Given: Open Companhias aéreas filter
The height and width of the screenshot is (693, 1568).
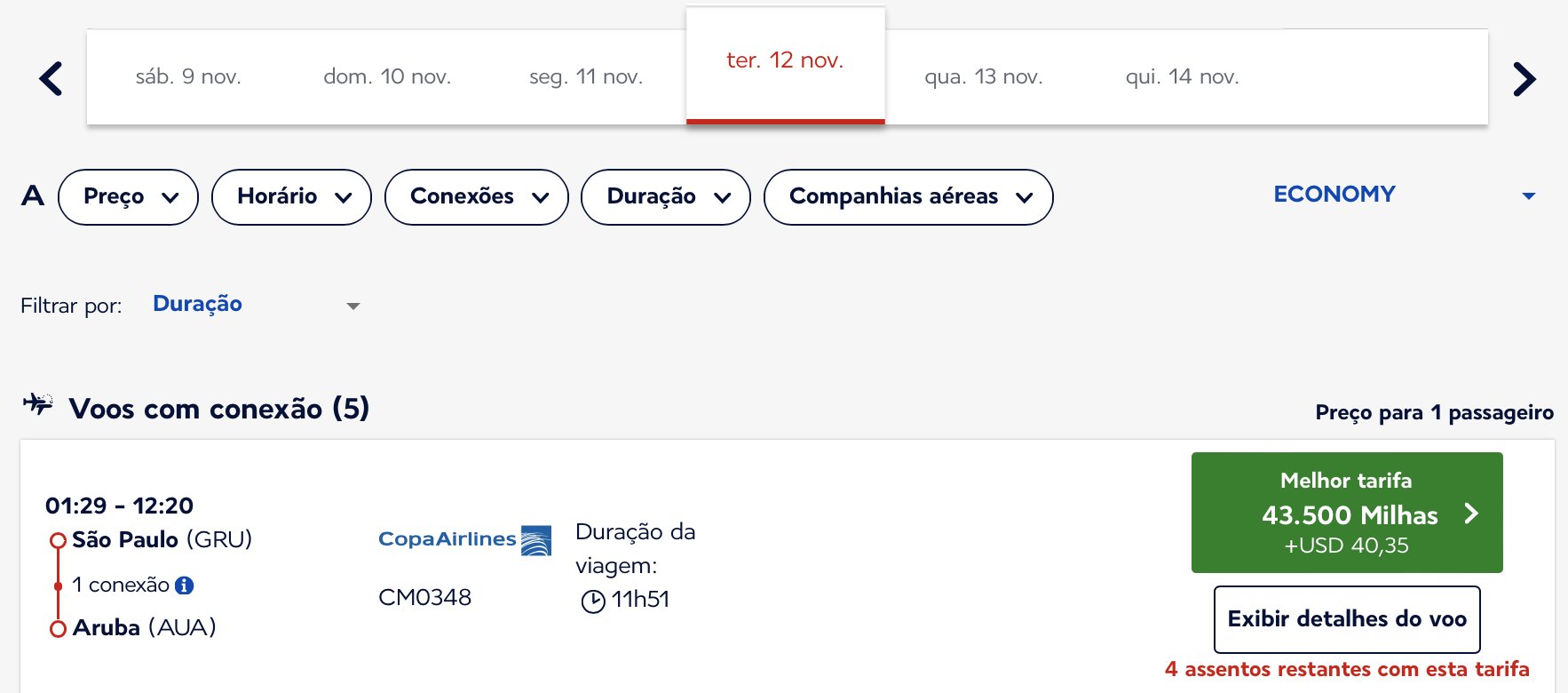Looking at the screenshot, I should click(x=908, y=197).
